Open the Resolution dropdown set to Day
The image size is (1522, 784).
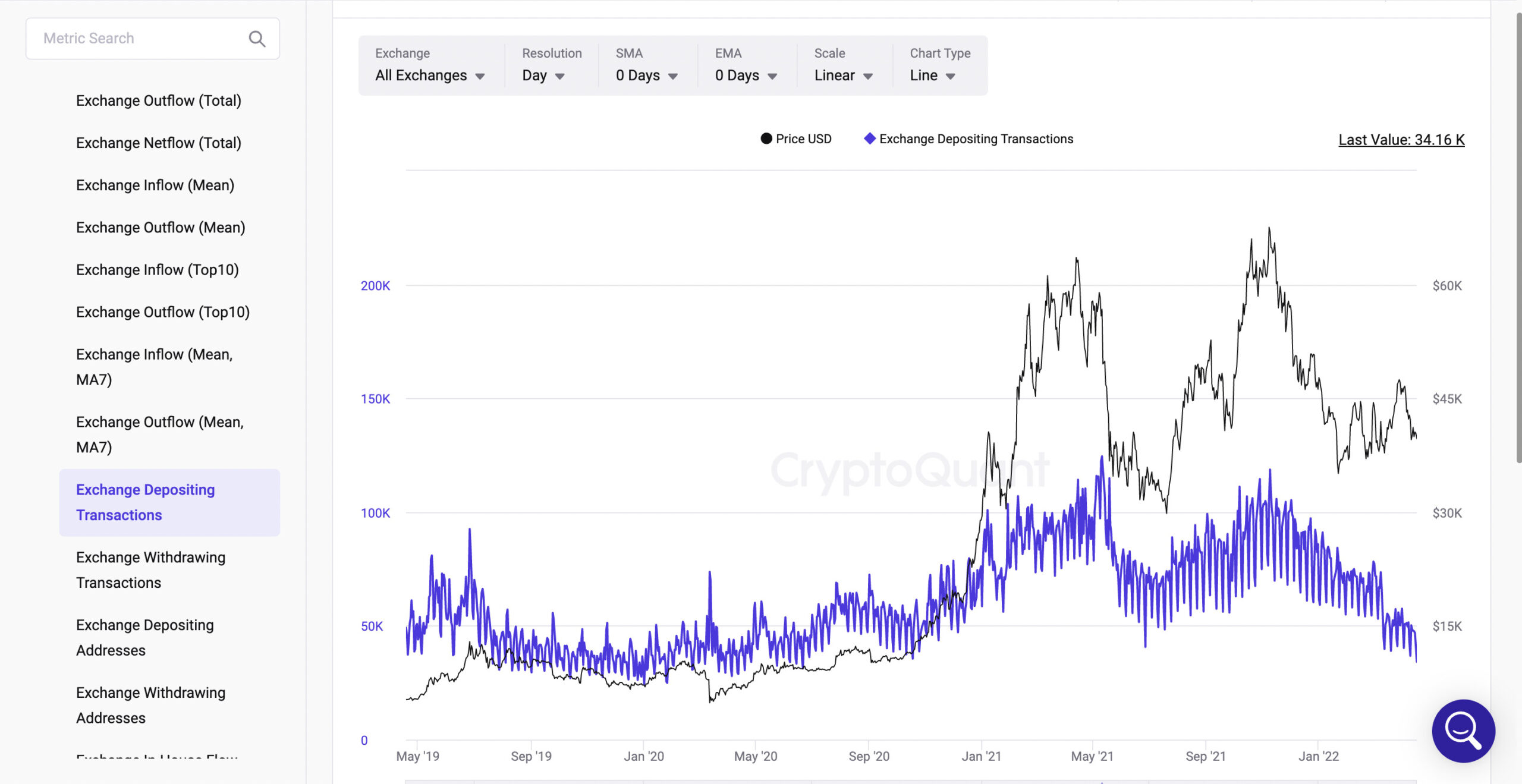pos(543,75)
